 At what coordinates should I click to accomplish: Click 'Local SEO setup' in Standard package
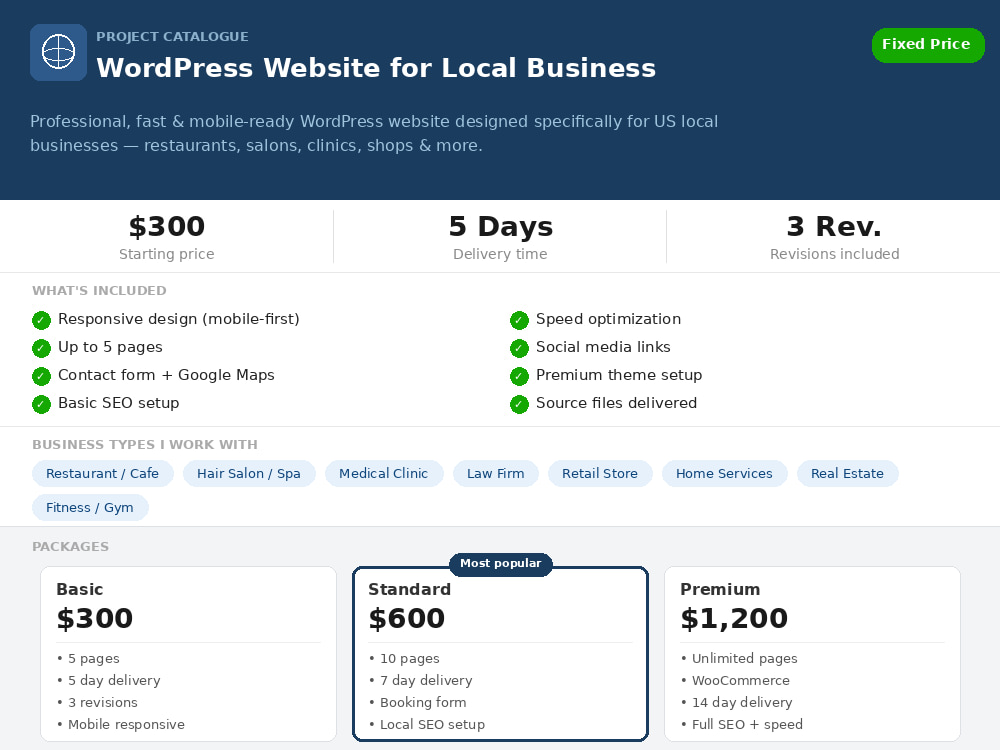(x=432, y=725)
